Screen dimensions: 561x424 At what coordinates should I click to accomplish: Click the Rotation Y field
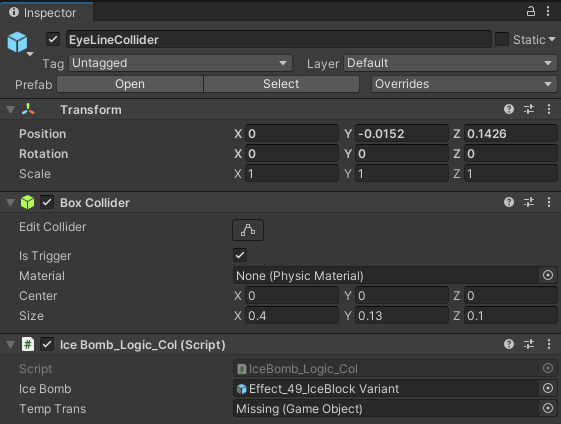click(x=401, y=154)
